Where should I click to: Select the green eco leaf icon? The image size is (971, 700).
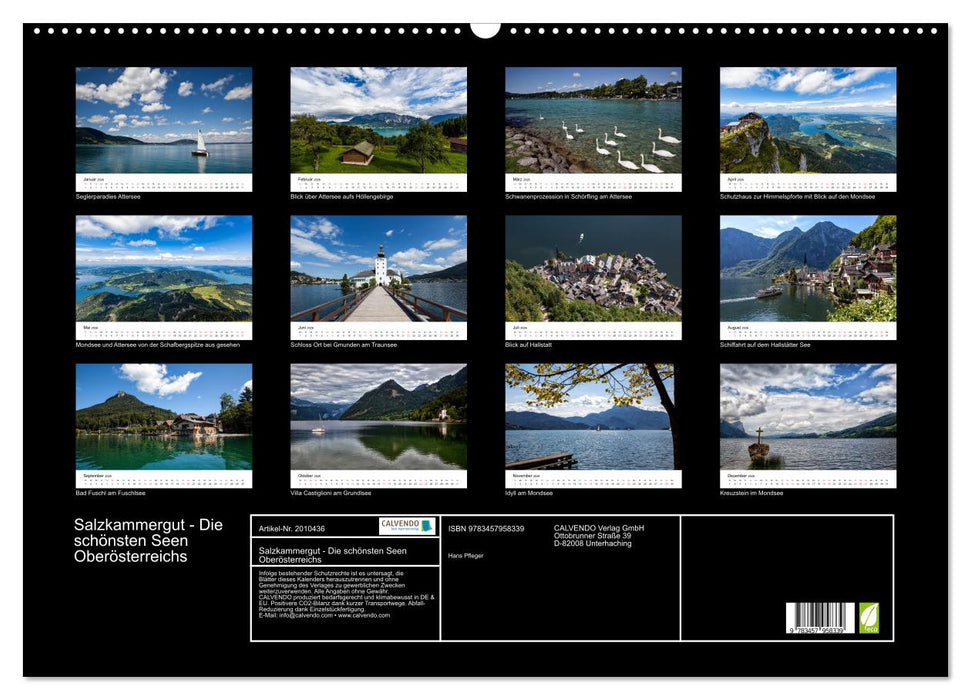point(872,617)
